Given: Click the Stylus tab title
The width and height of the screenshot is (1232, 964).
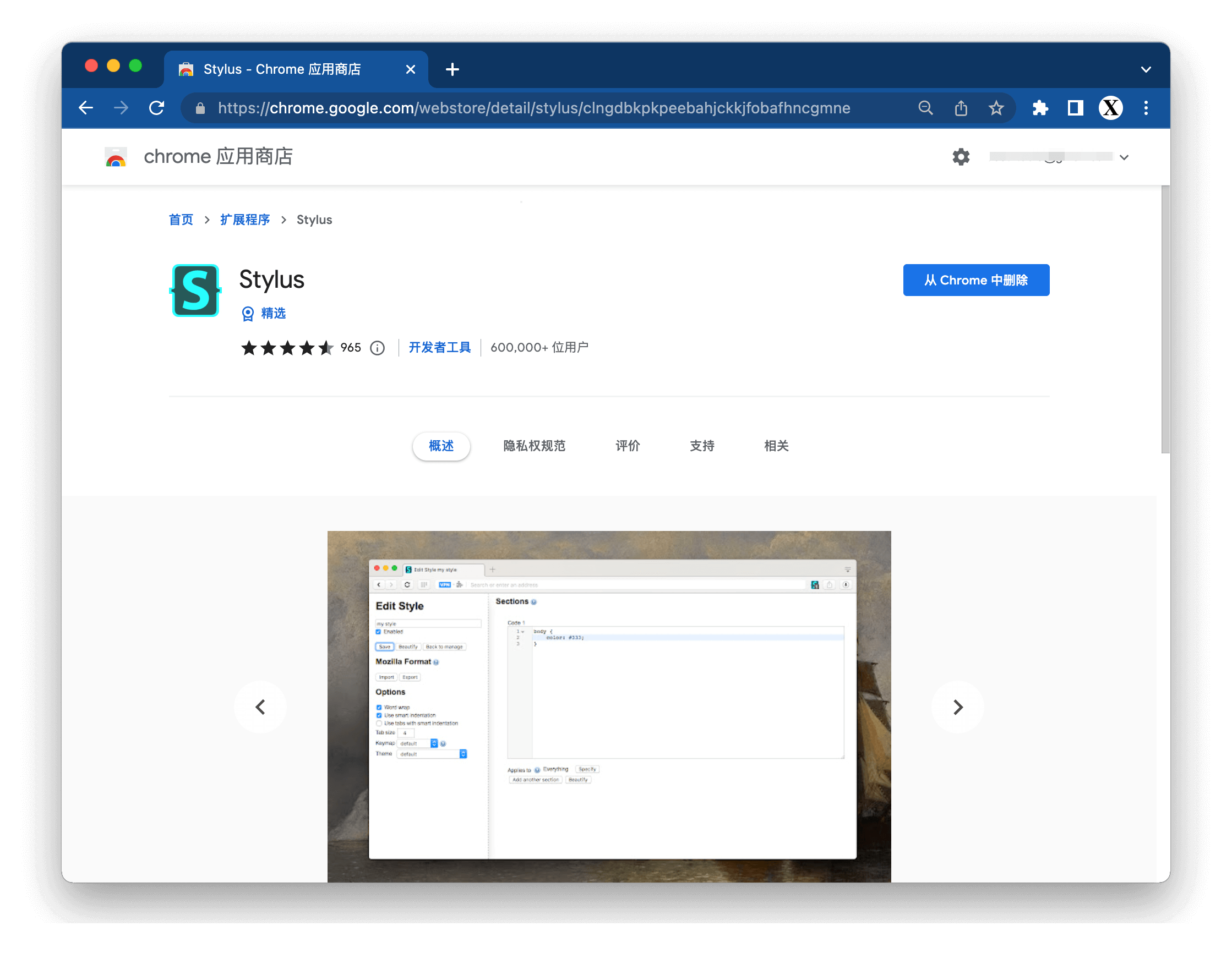Looking at the screenshot, I should click(x=282, y=69).
